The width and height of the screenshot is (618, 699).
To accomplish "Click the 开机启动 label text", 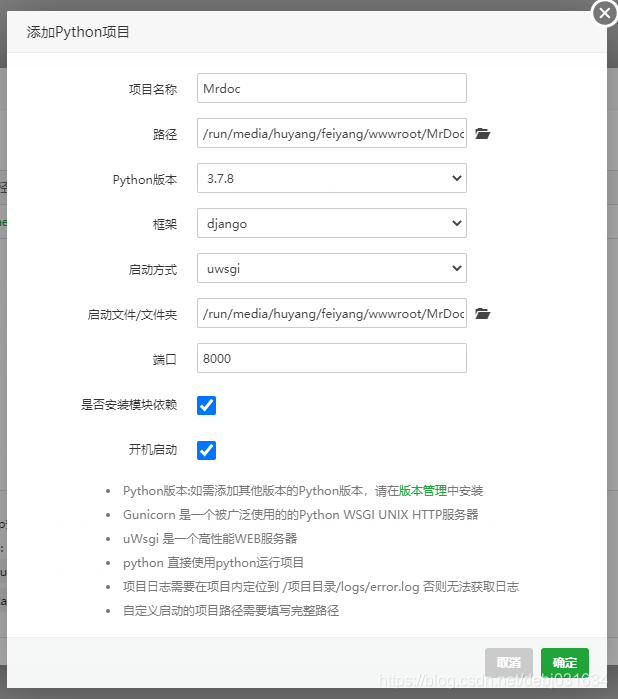I will coord(153,449).
